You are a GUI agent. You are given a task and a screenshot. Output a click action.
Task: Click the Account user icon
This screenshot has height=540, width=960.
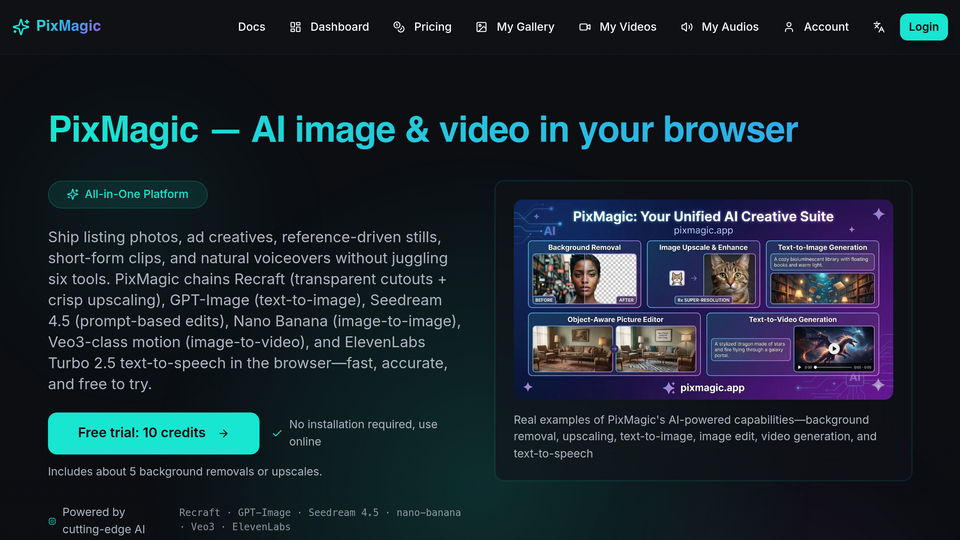(789, 27)
